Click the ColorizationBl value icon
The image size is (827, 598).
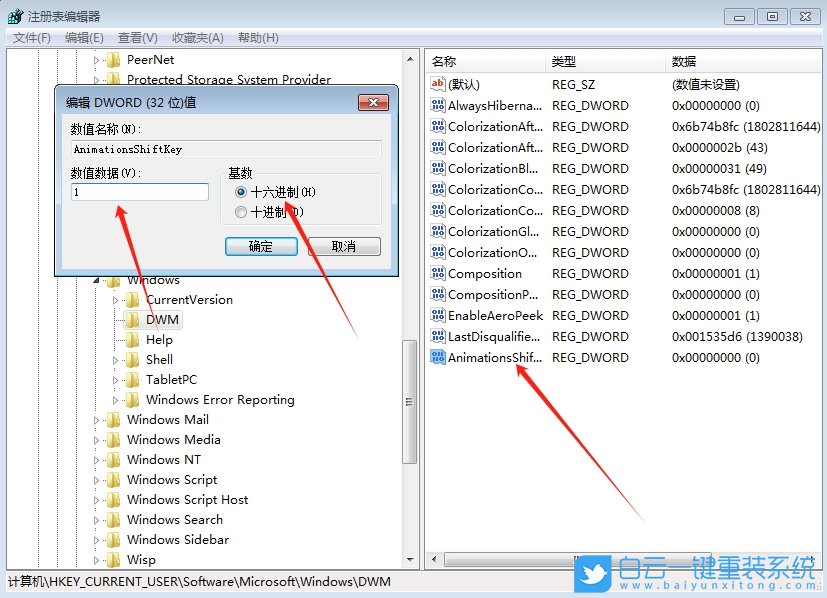436,168
